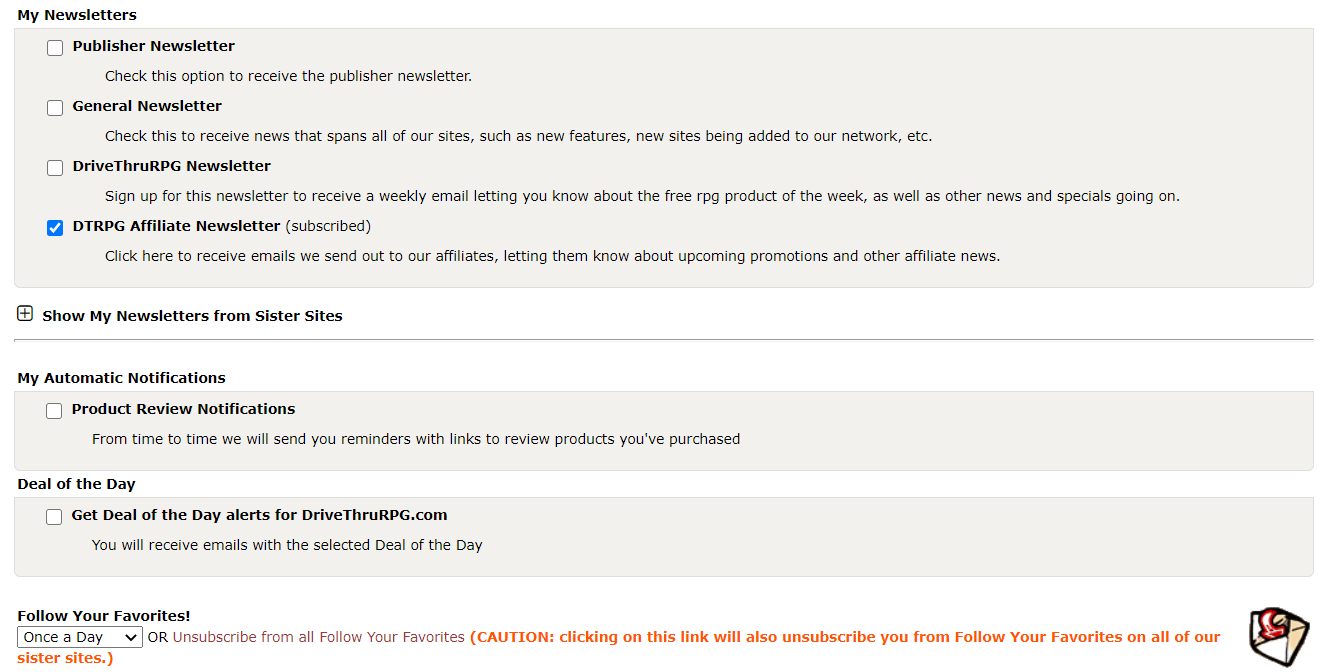
Task: Toggle Deal of the Day alerts checkbox
Action: coord(54,517)
